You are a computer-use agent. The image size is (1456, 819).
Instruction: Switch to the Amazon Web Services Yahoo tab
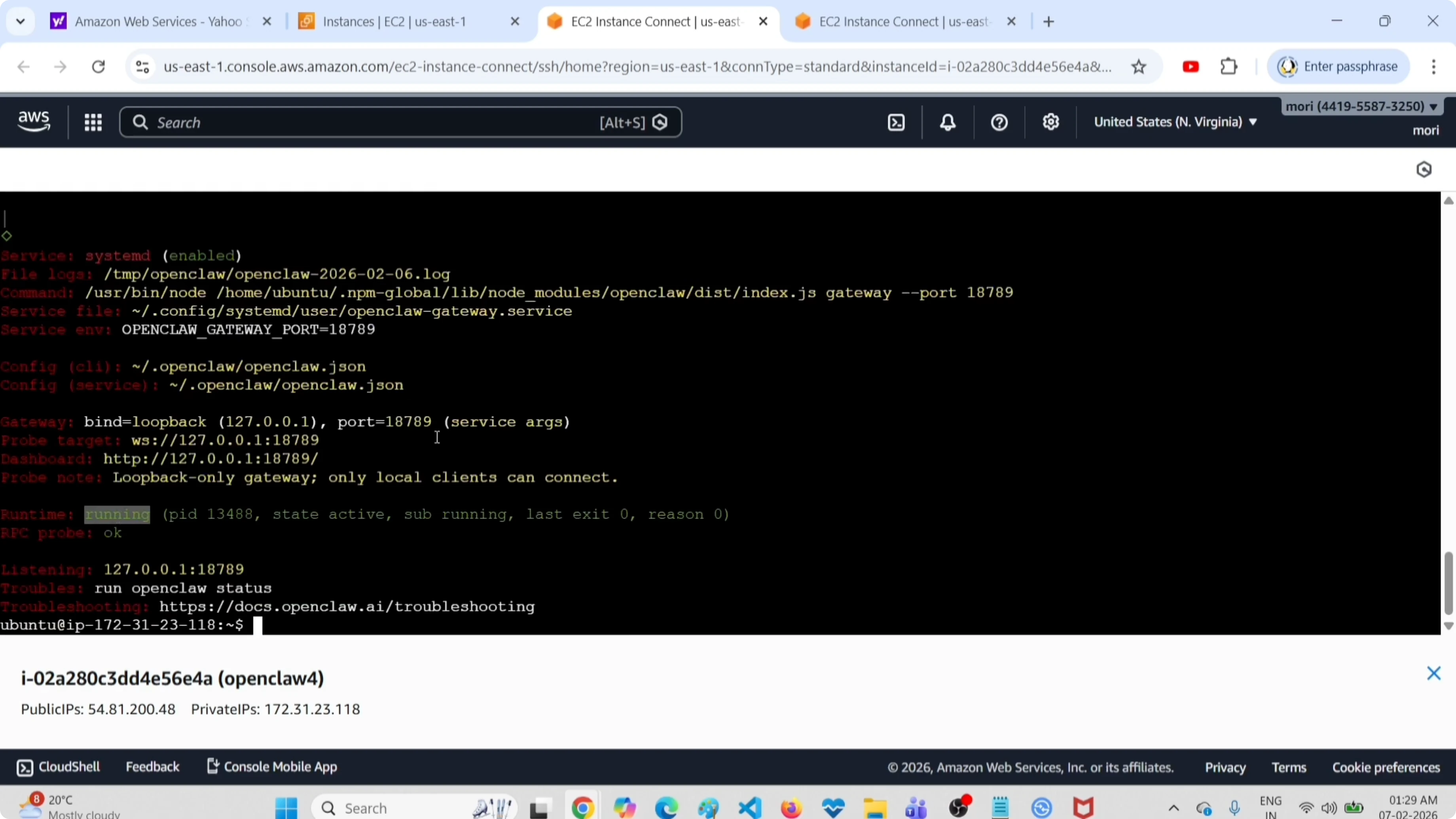point(158,21)
